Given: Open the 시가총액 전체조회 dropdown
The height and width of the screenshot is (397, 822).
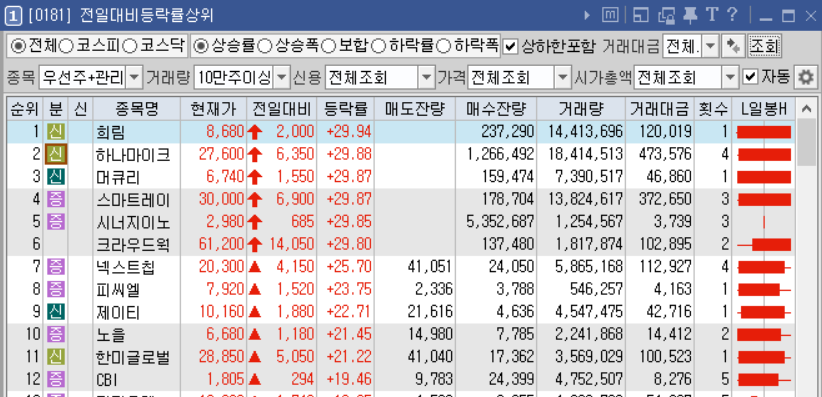Looking at the screenshot, I should click(x=730, y=78).
